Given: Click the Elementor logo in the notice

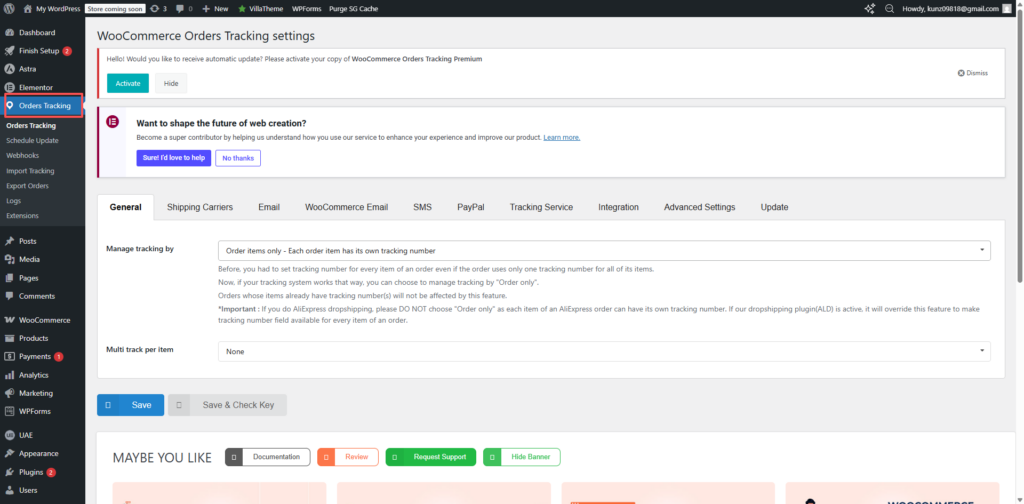Looking at the screenshot, I should [112, 122].
